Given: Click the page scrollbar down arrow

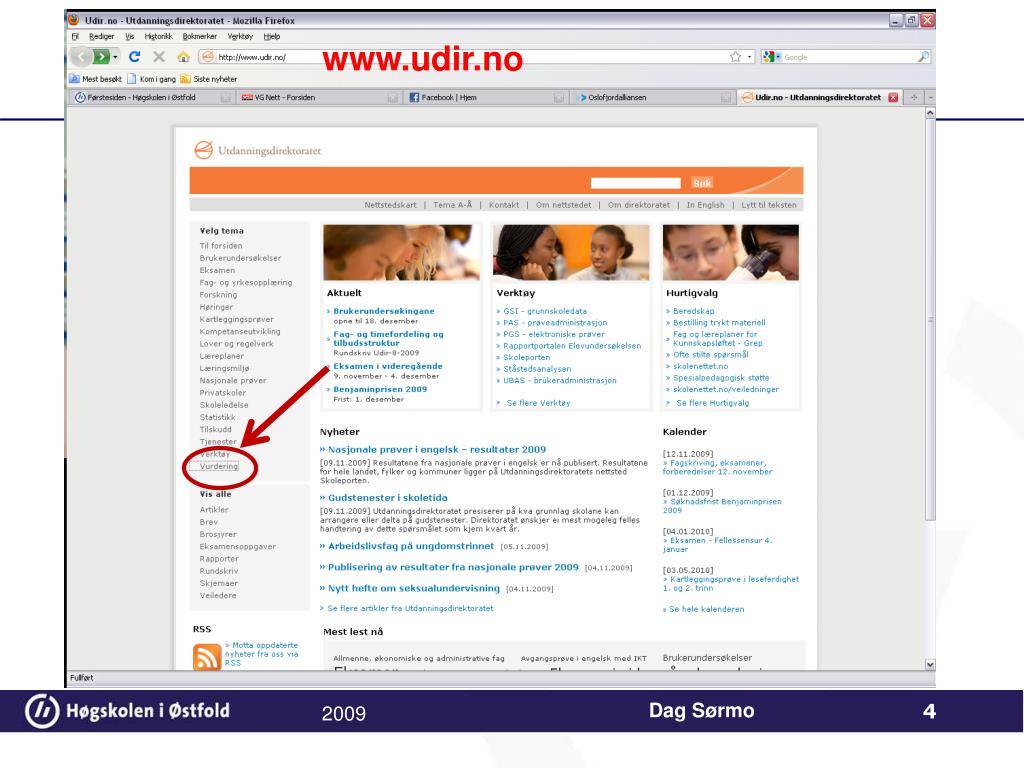Looking at the screenshot, I should 930,664.
